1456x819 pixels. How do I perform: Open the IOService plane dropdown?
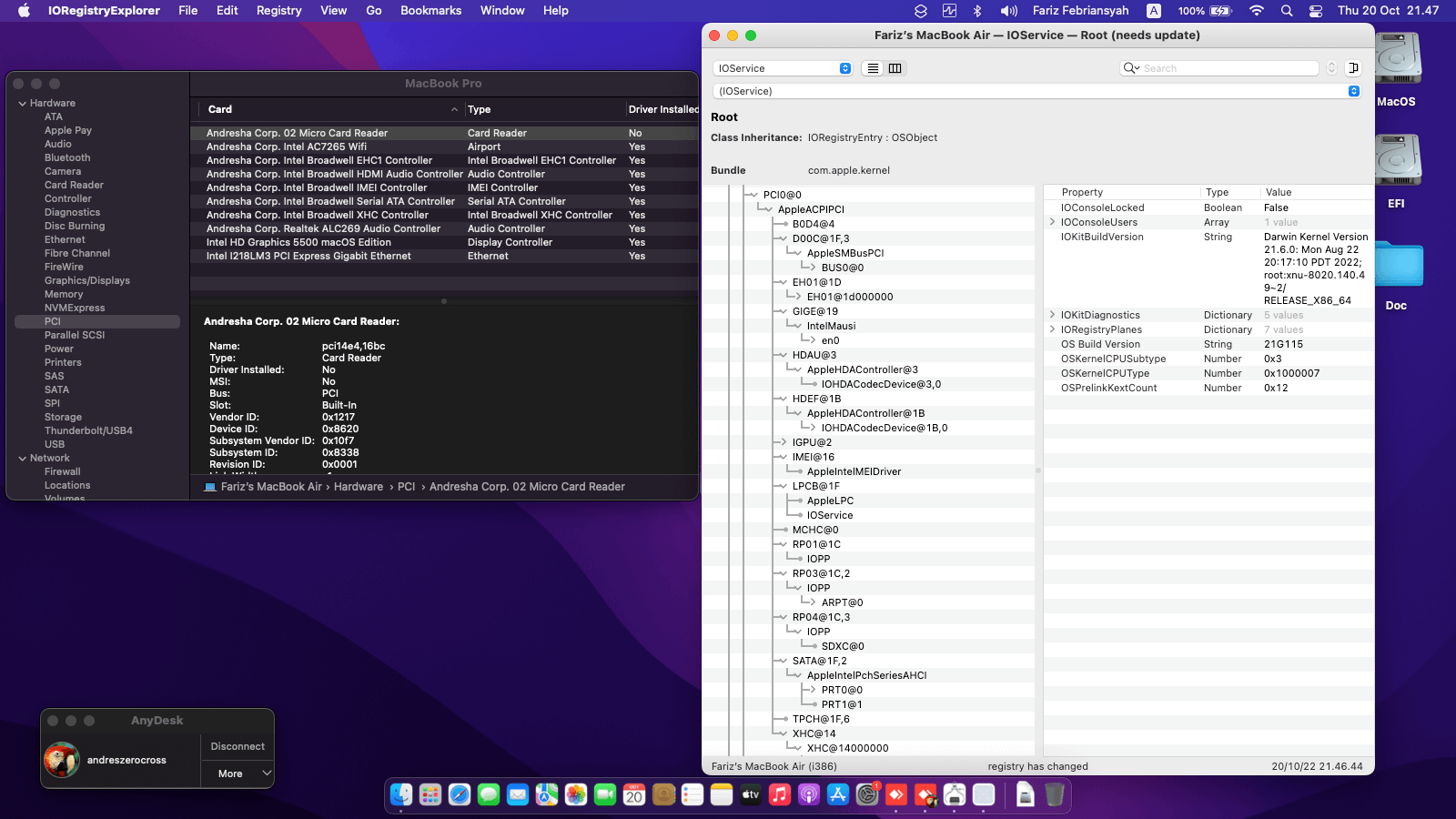pos(783,68)
